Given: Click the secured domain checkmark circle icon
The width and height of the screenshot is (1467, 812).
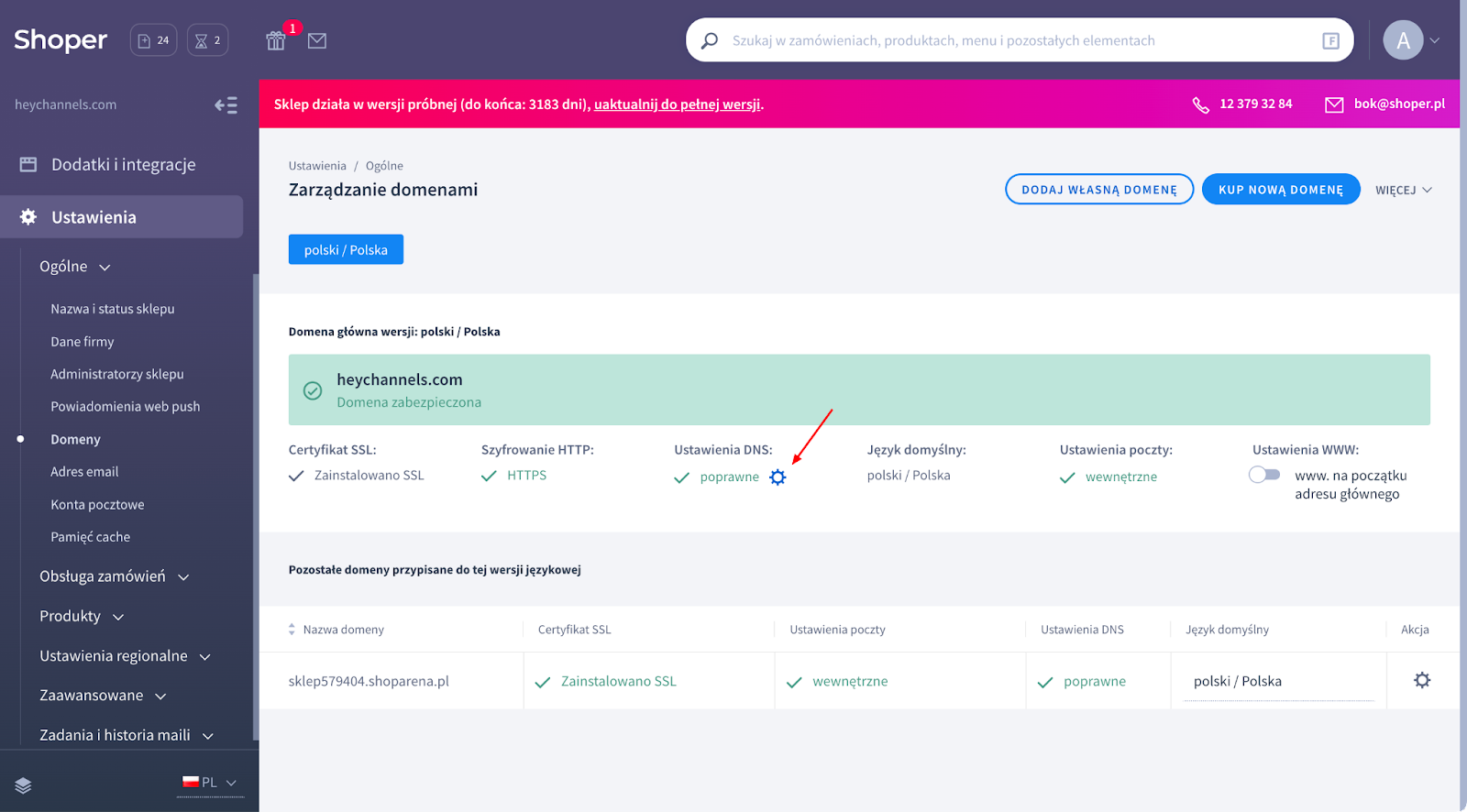Looking at the screenshot, I should click(x=313, y=390).
